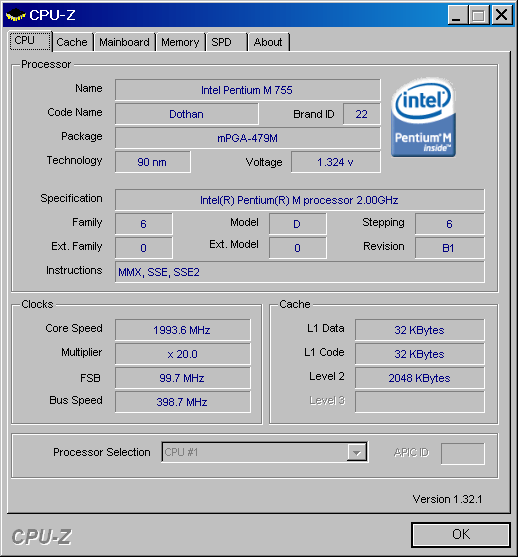
Task: Minimize the CPU-Z window
Action: click(x=457, y=15)
